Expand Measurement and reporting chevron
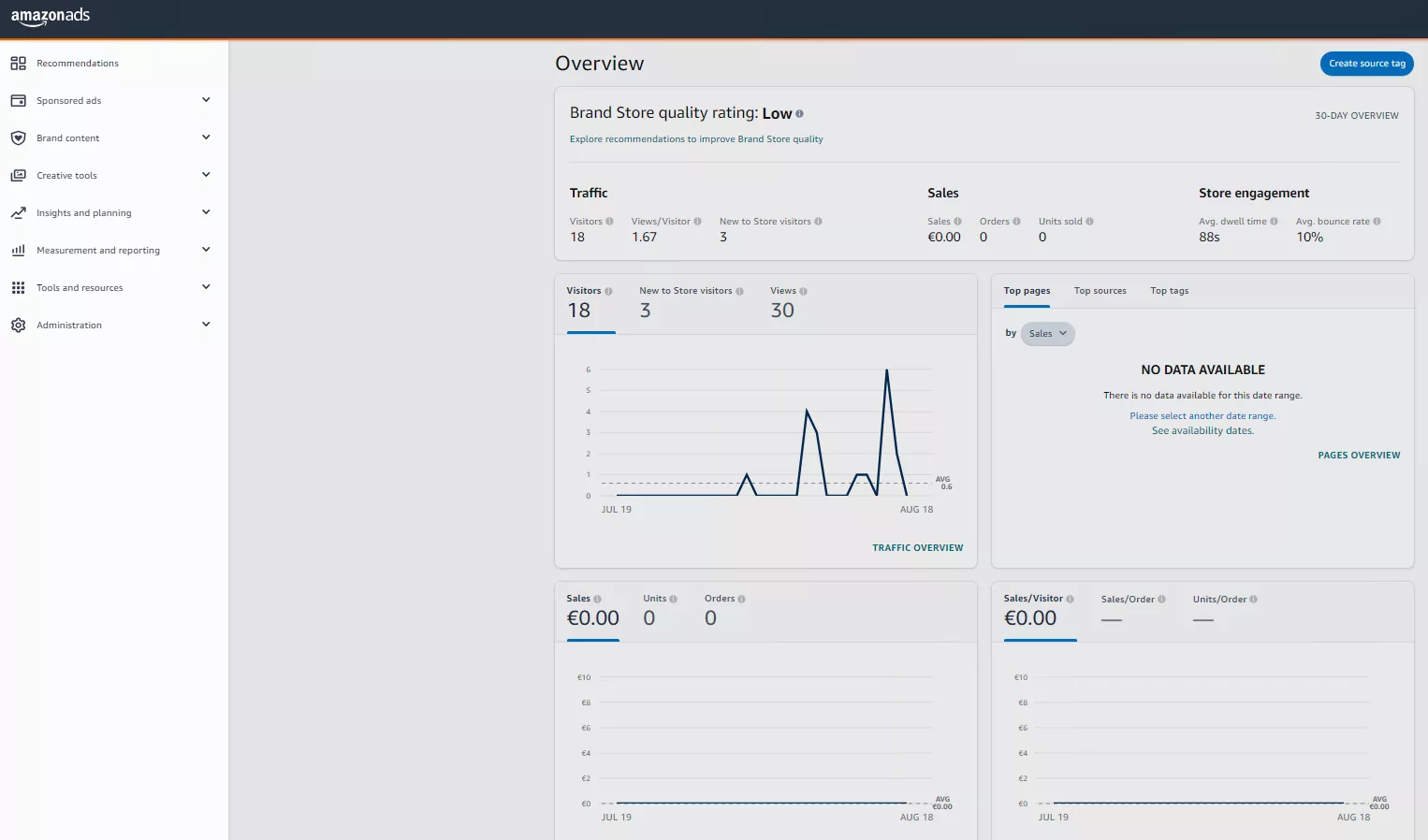This screenshot has width=1428, height=840. 206,250
